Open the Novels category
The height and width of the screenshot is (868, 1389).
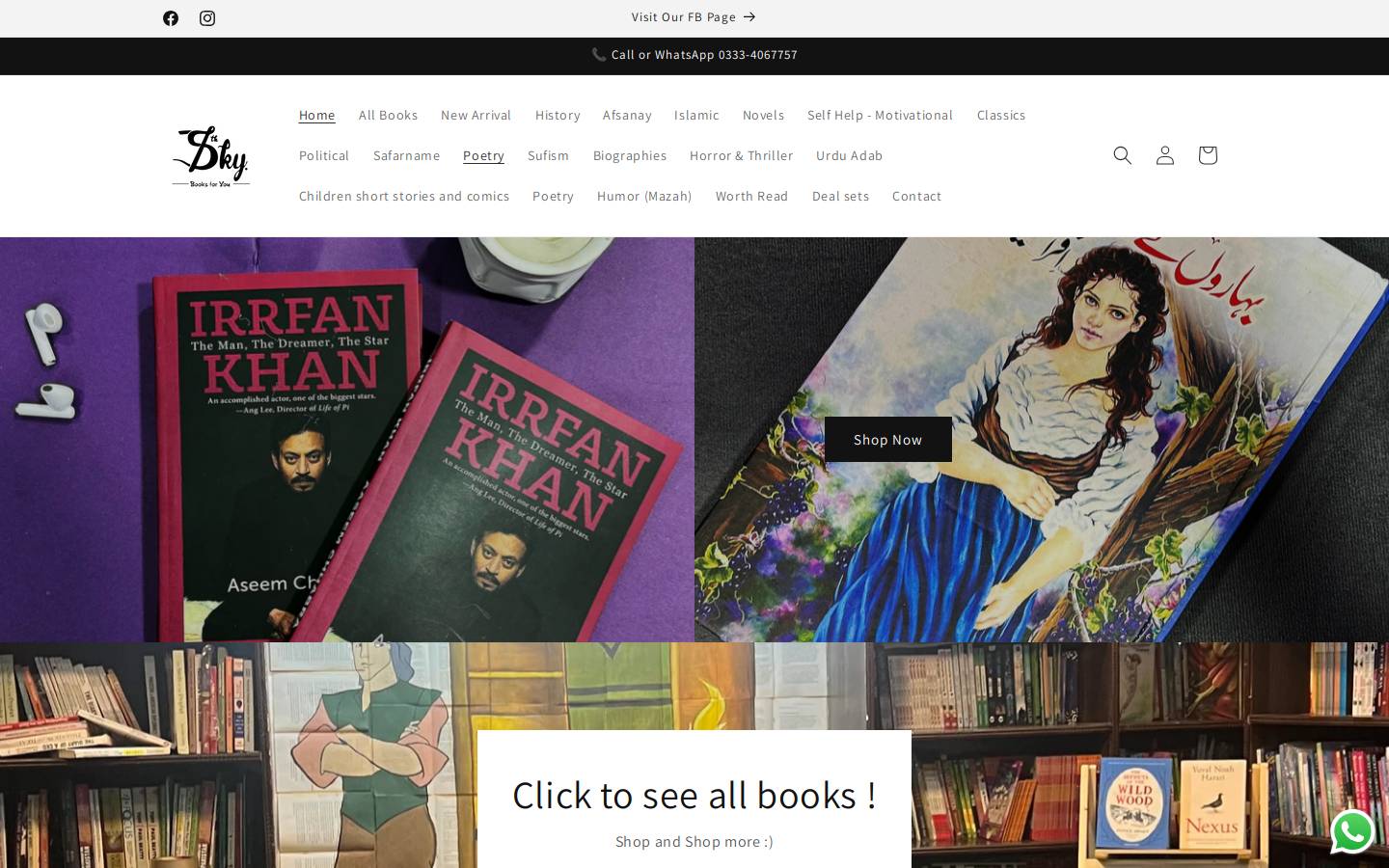(763, 115)
